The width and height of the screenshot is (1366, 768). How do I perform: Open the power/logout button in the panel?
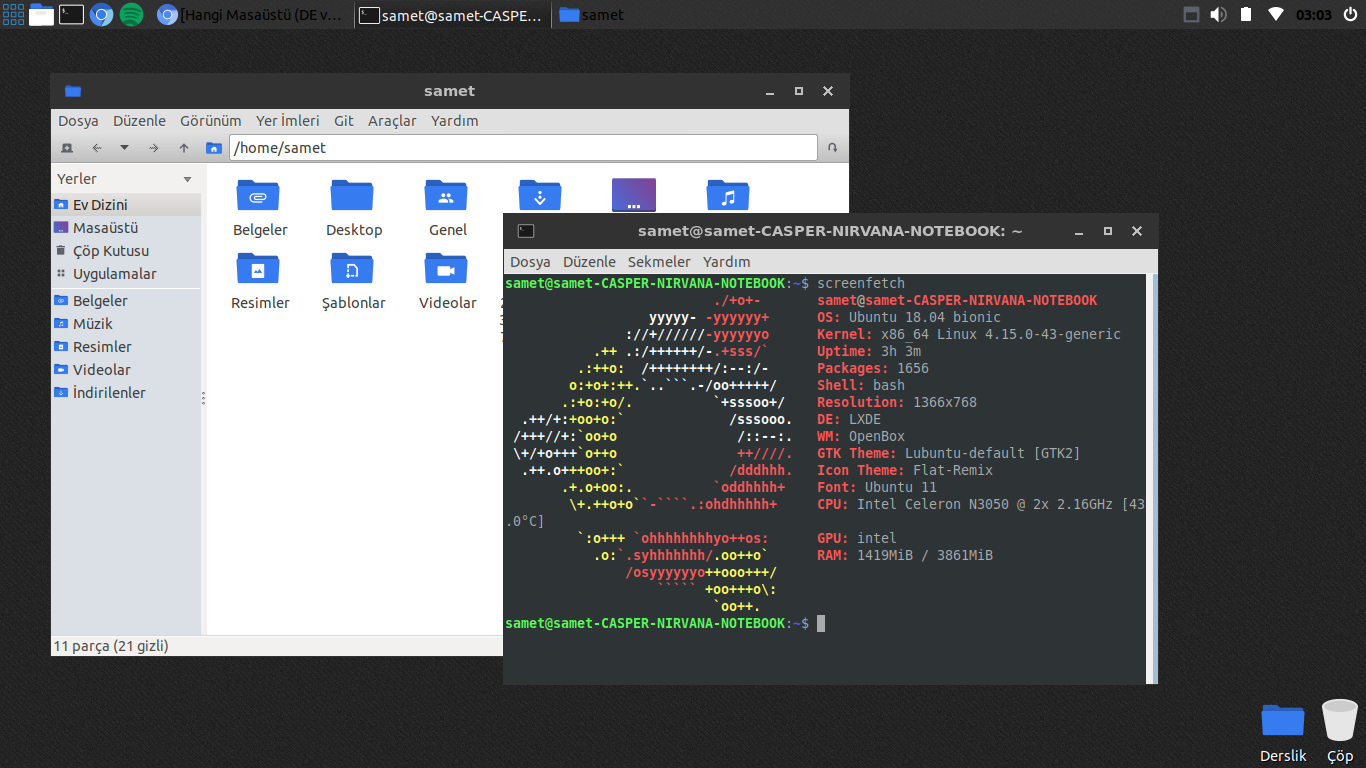1351,15
